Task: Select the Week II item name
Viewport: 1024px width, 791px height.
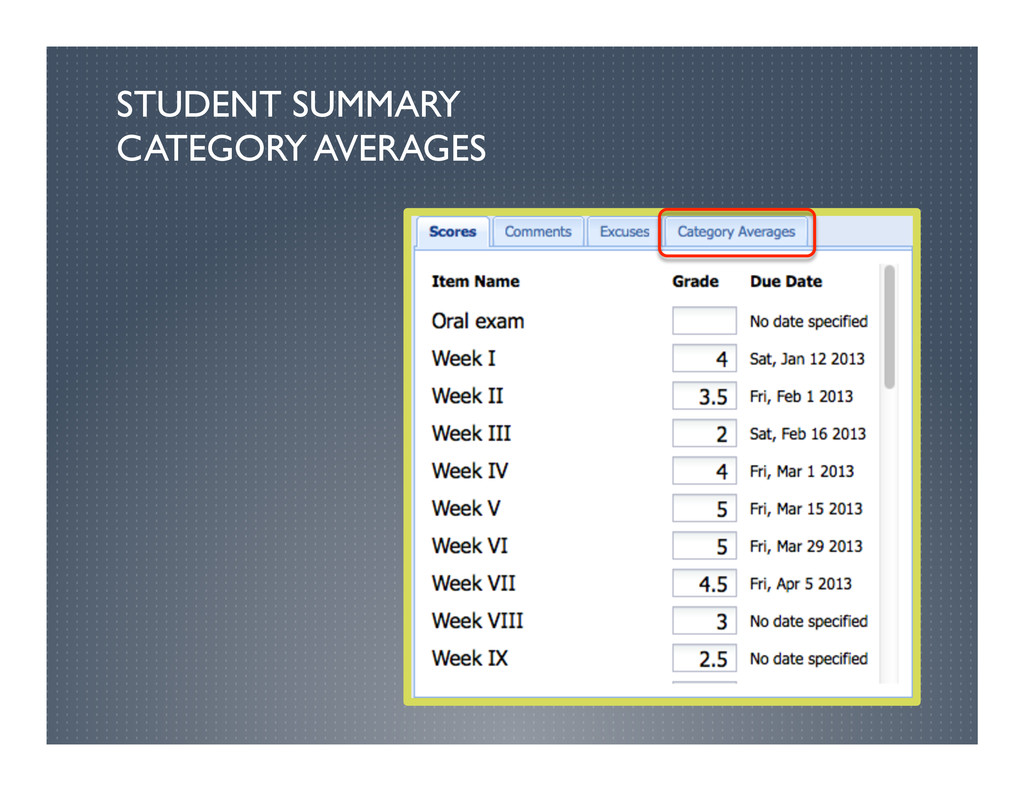Action: pos(468,396)
